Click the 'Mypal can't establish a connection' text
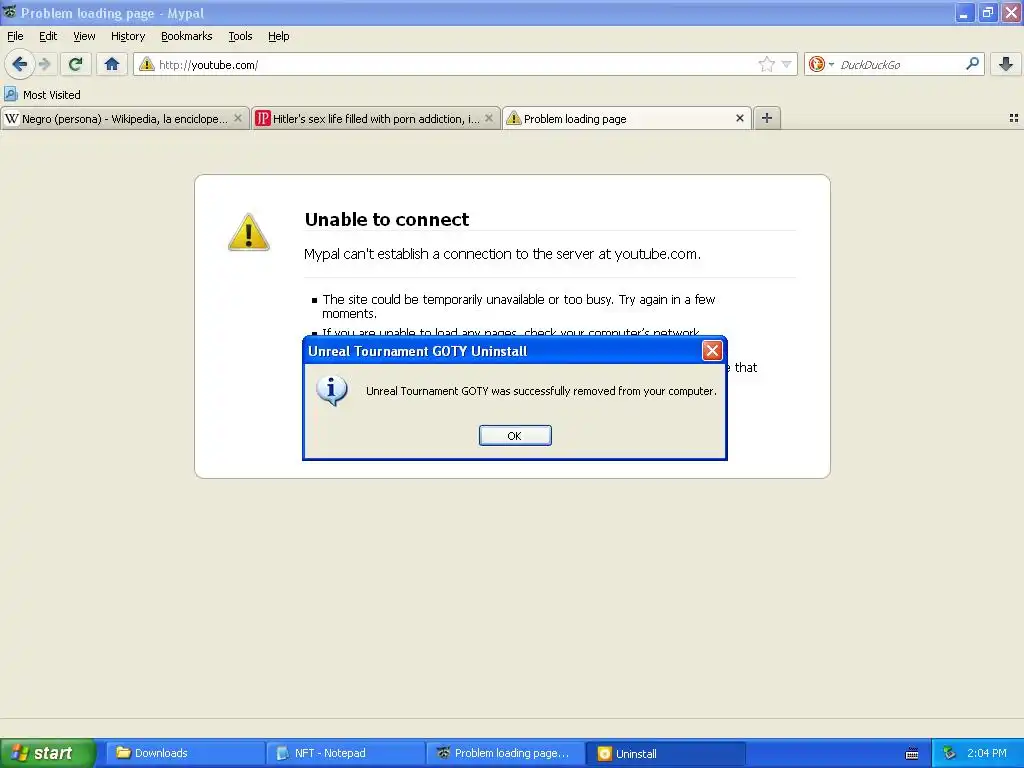The image size is (1024, 768). pyautogui.click(x=502, y=254)
